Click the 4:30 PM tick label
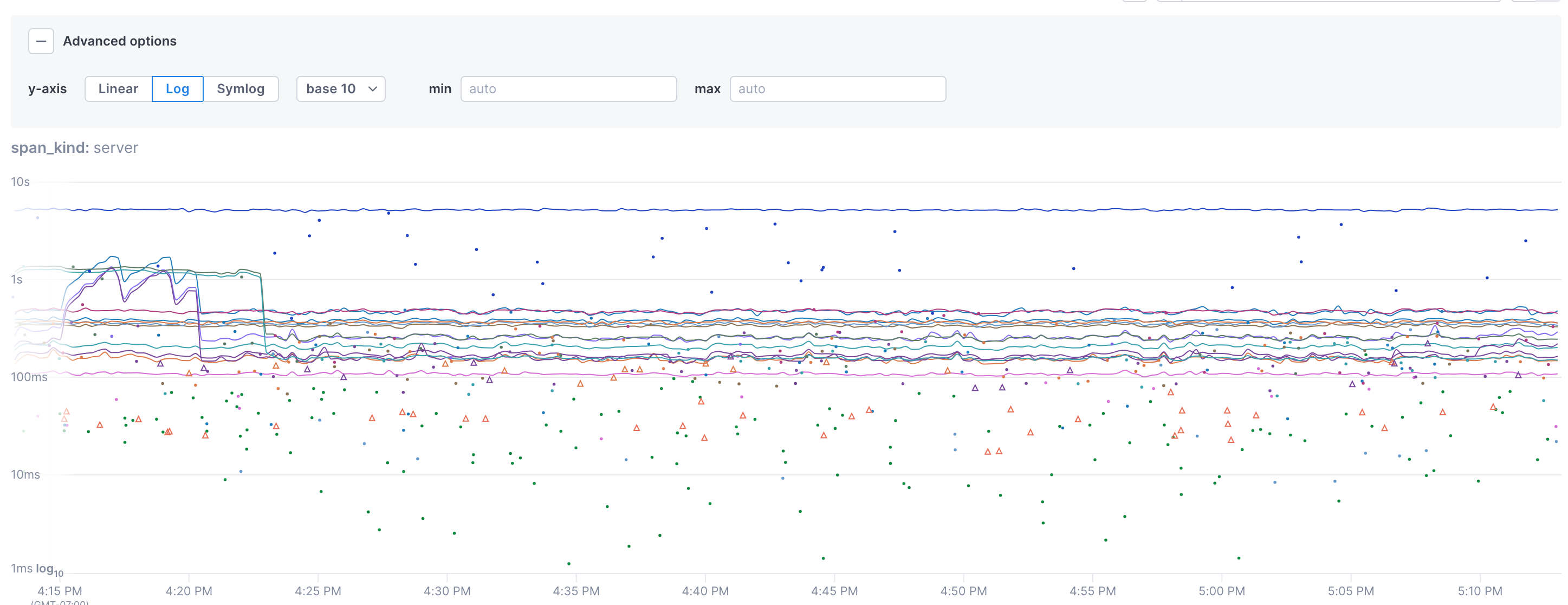Screen dimensions: 1568x605 447,591
